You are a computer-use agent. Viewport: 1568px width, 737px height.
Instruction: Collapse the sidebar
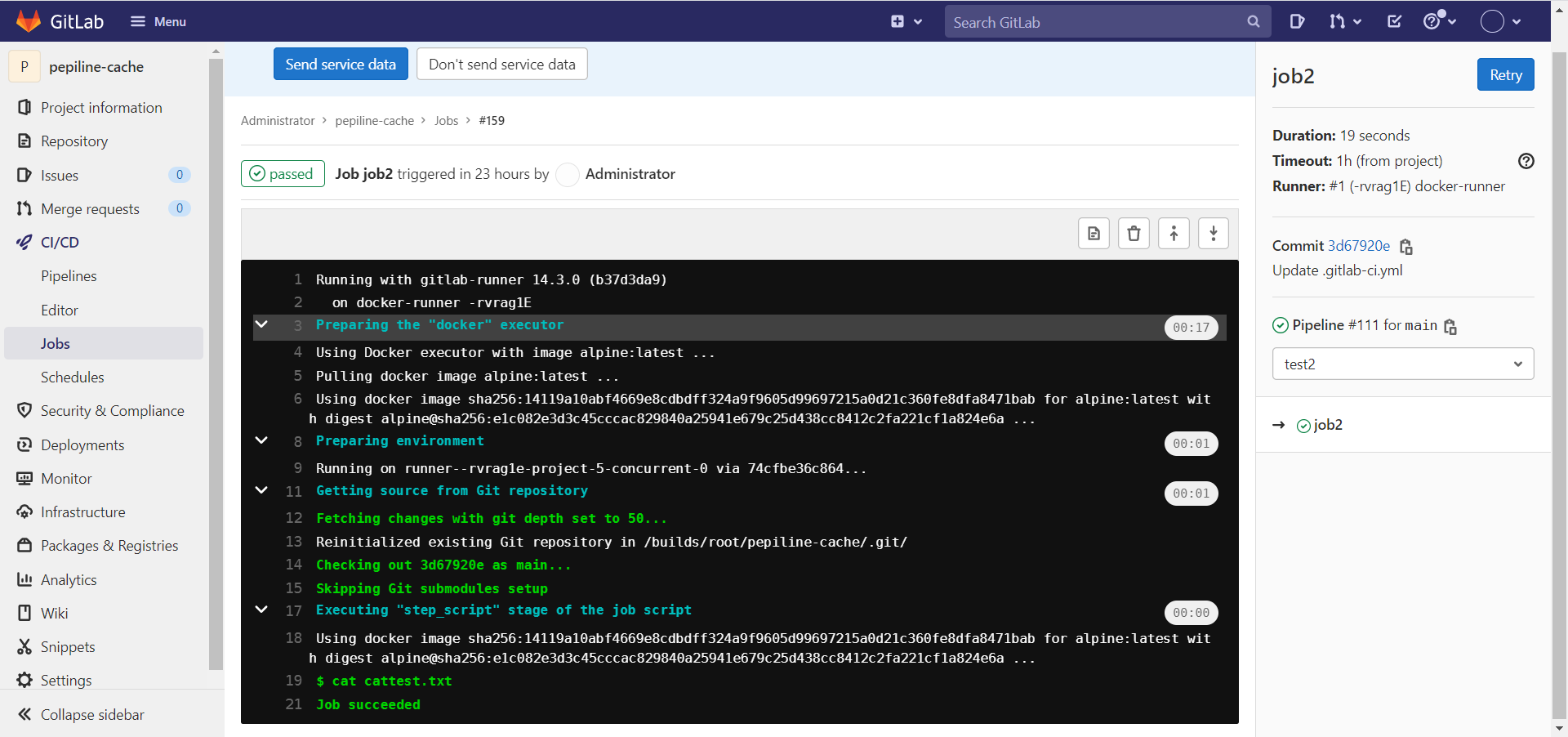[82, 714]
